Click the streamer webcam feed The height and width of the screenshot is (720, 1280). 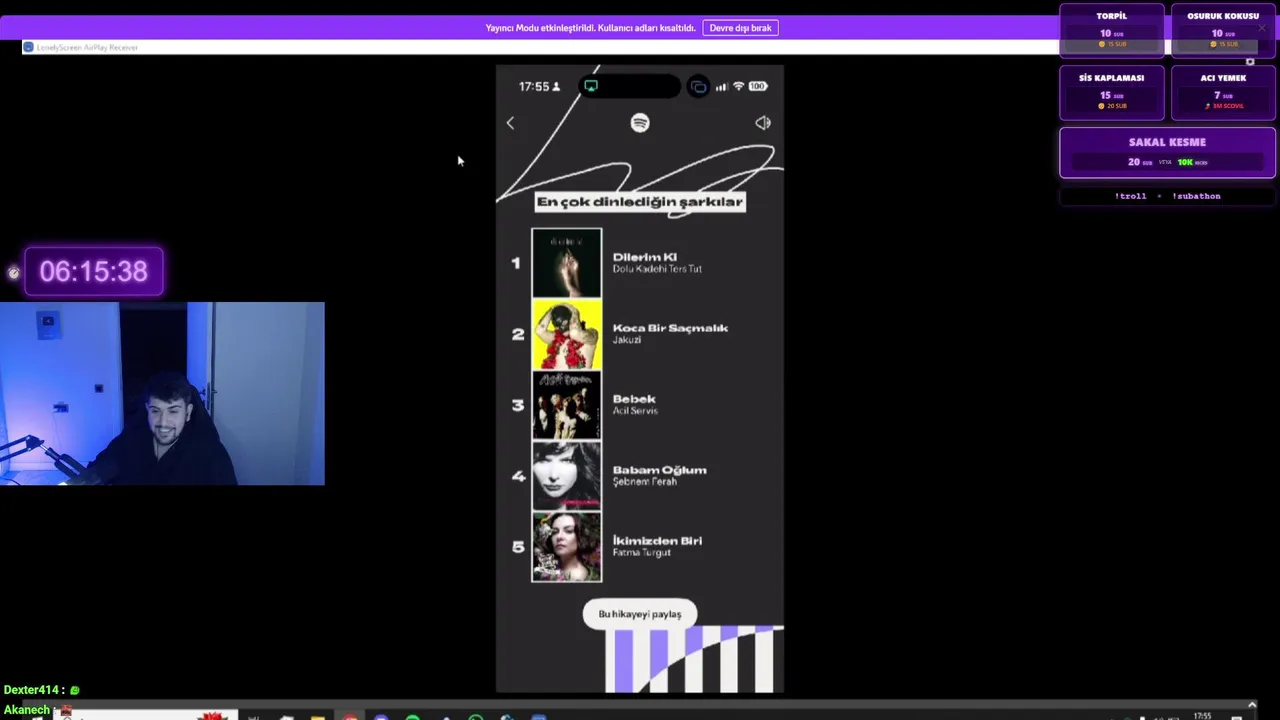162,393
